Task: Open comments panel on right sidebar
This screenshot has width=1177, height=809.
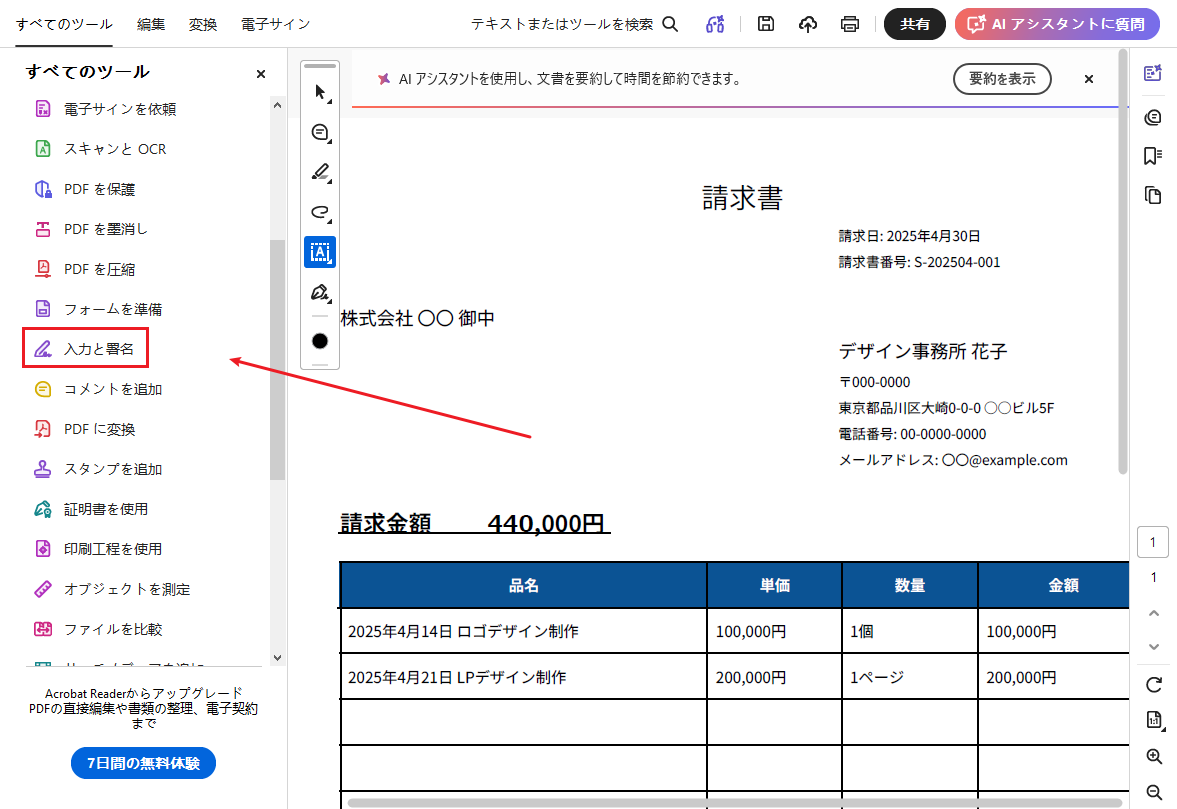Action: [1153, 117]
